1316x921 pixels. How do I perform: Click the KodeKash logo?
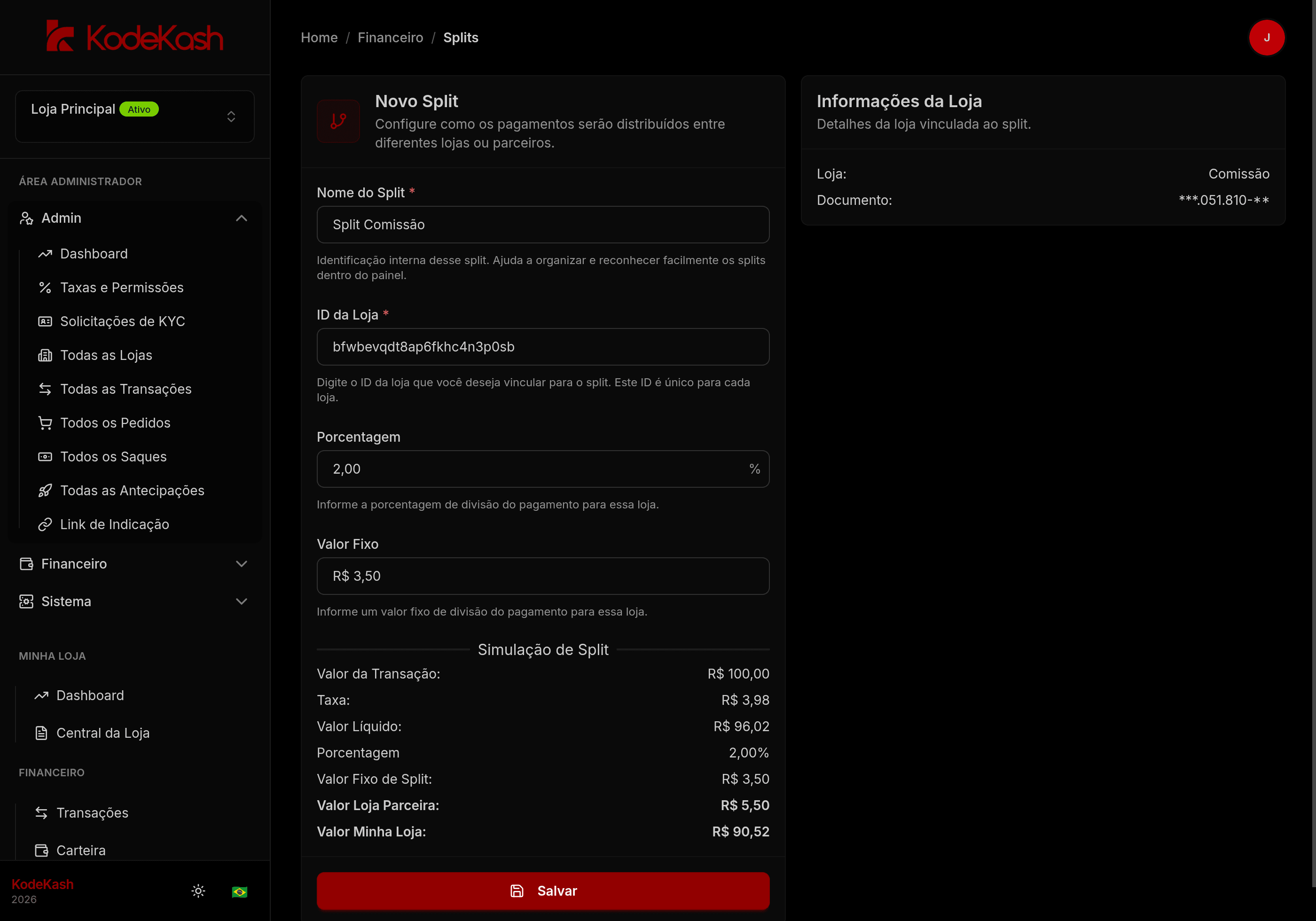tap(135, 36)
